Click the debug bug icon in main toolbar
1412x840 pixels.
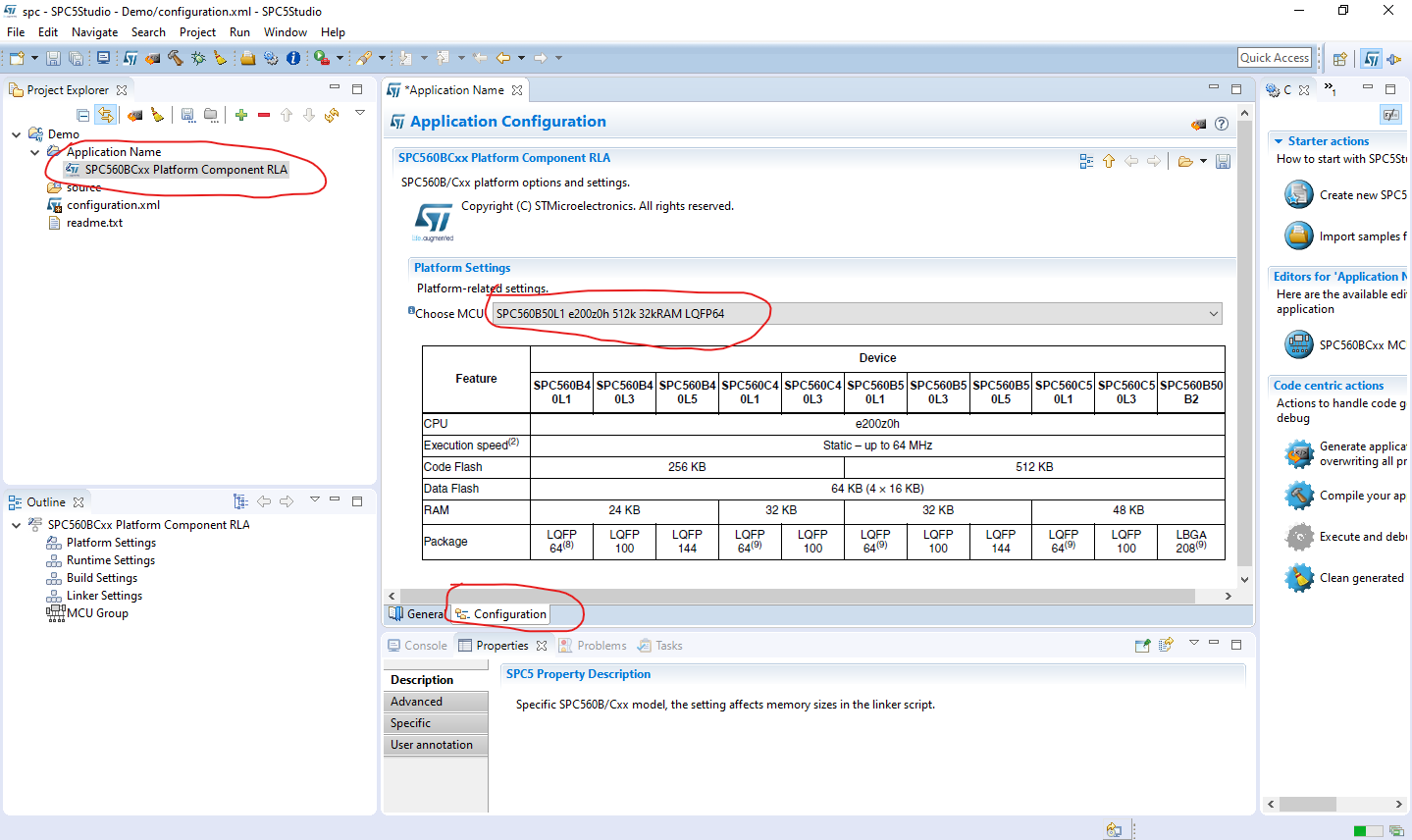pos(198,58)
